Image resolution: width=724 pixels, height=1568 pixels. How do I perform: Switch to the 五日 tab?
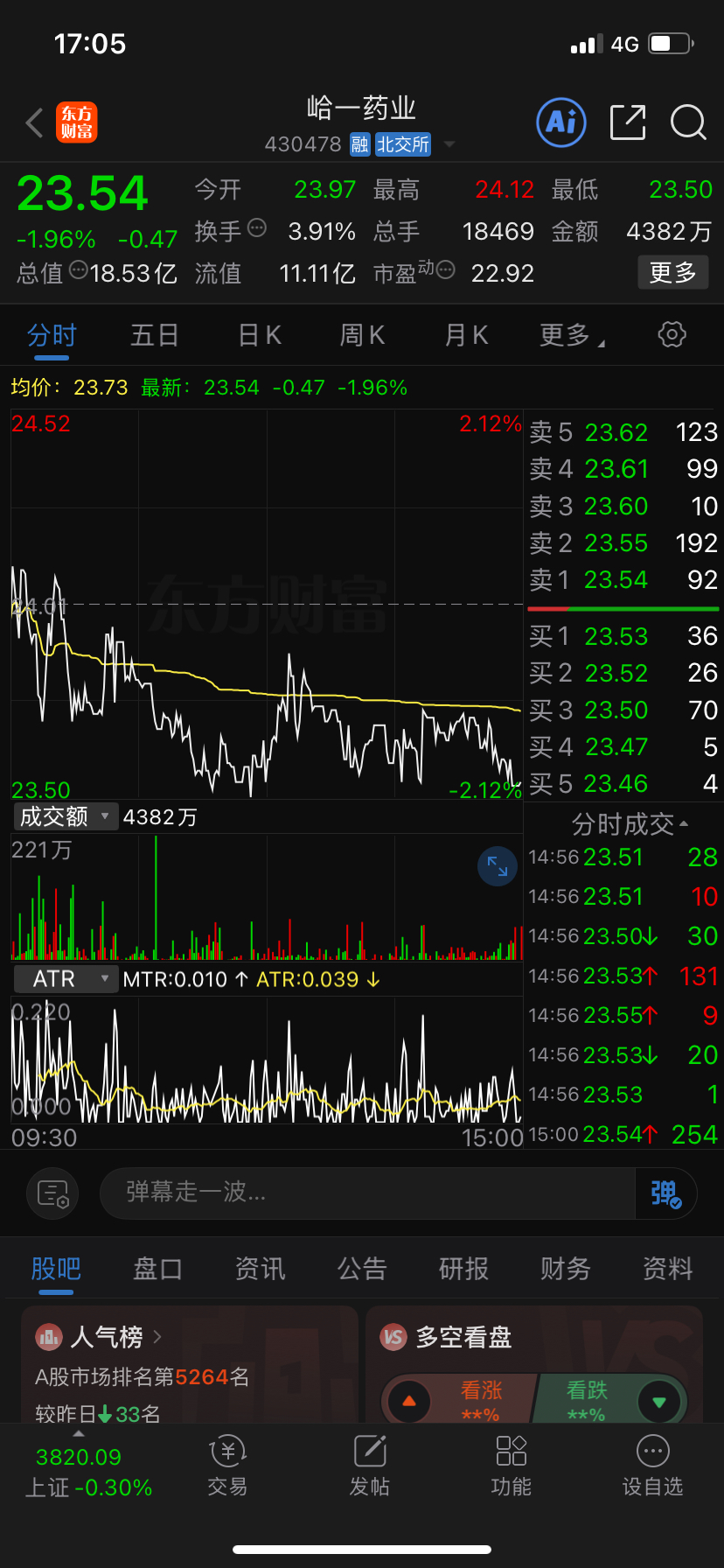155,335
